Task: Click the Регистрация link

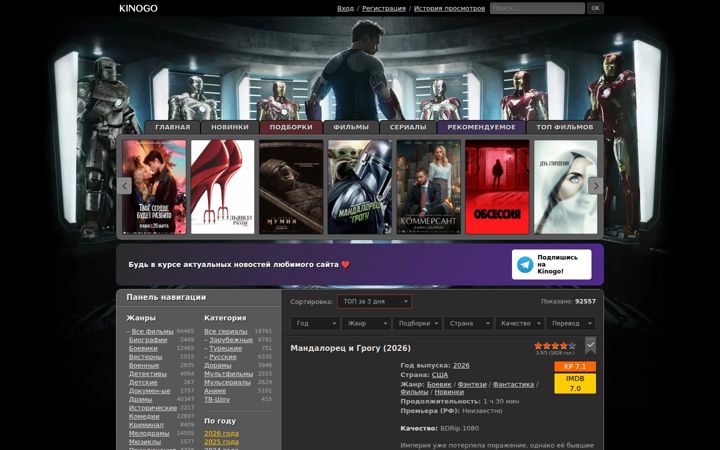Action: click(384, 8)
